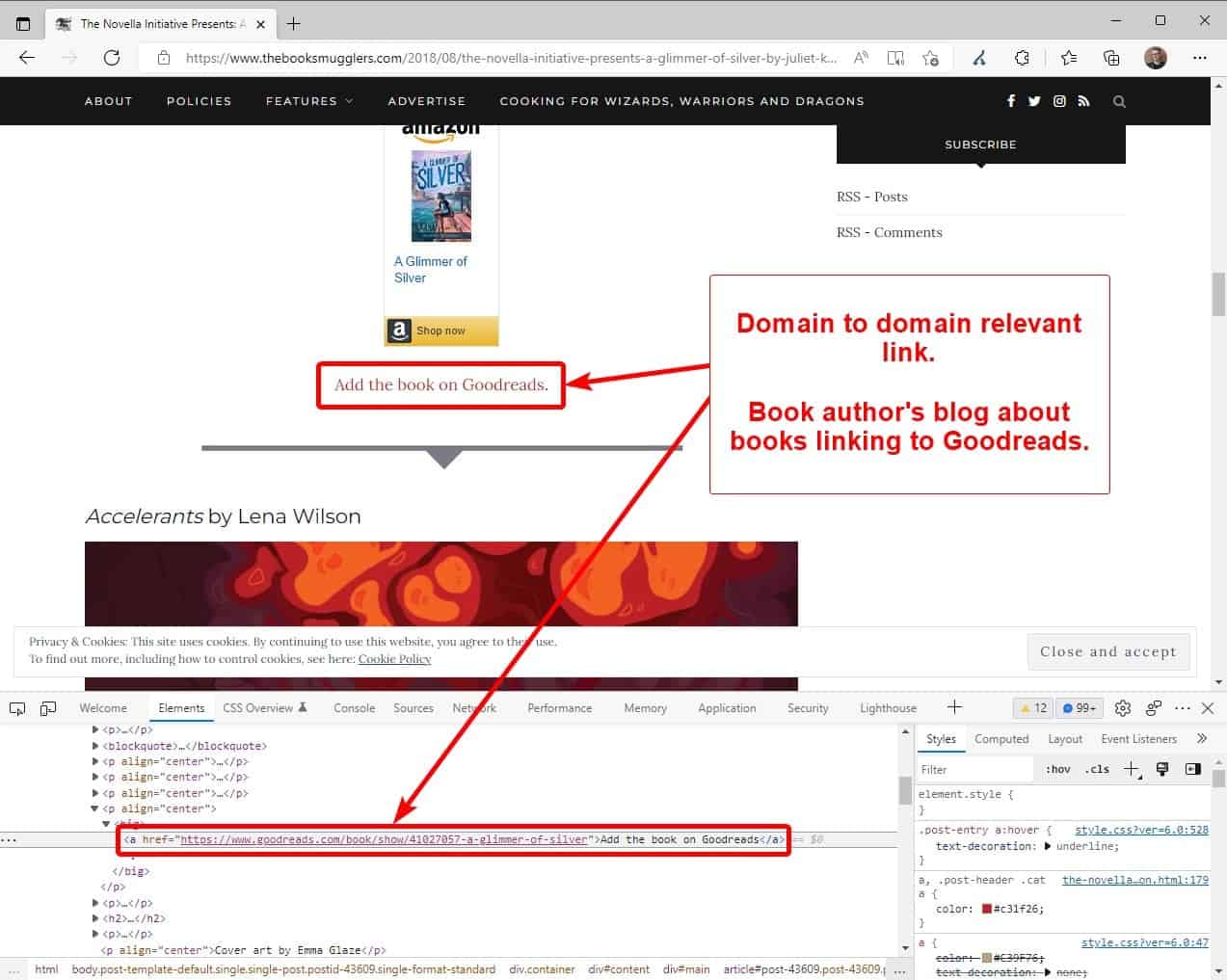Open the Favorites list icon
The height and width of the screenshot is (980, 1227).
[x=1069, y=58]
